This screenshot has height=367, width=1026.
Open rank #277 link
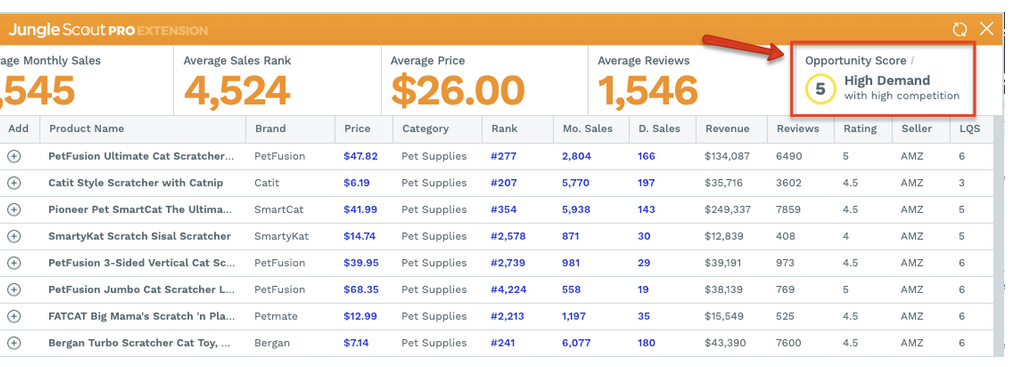pyautogui.click(x=503, y=156)
